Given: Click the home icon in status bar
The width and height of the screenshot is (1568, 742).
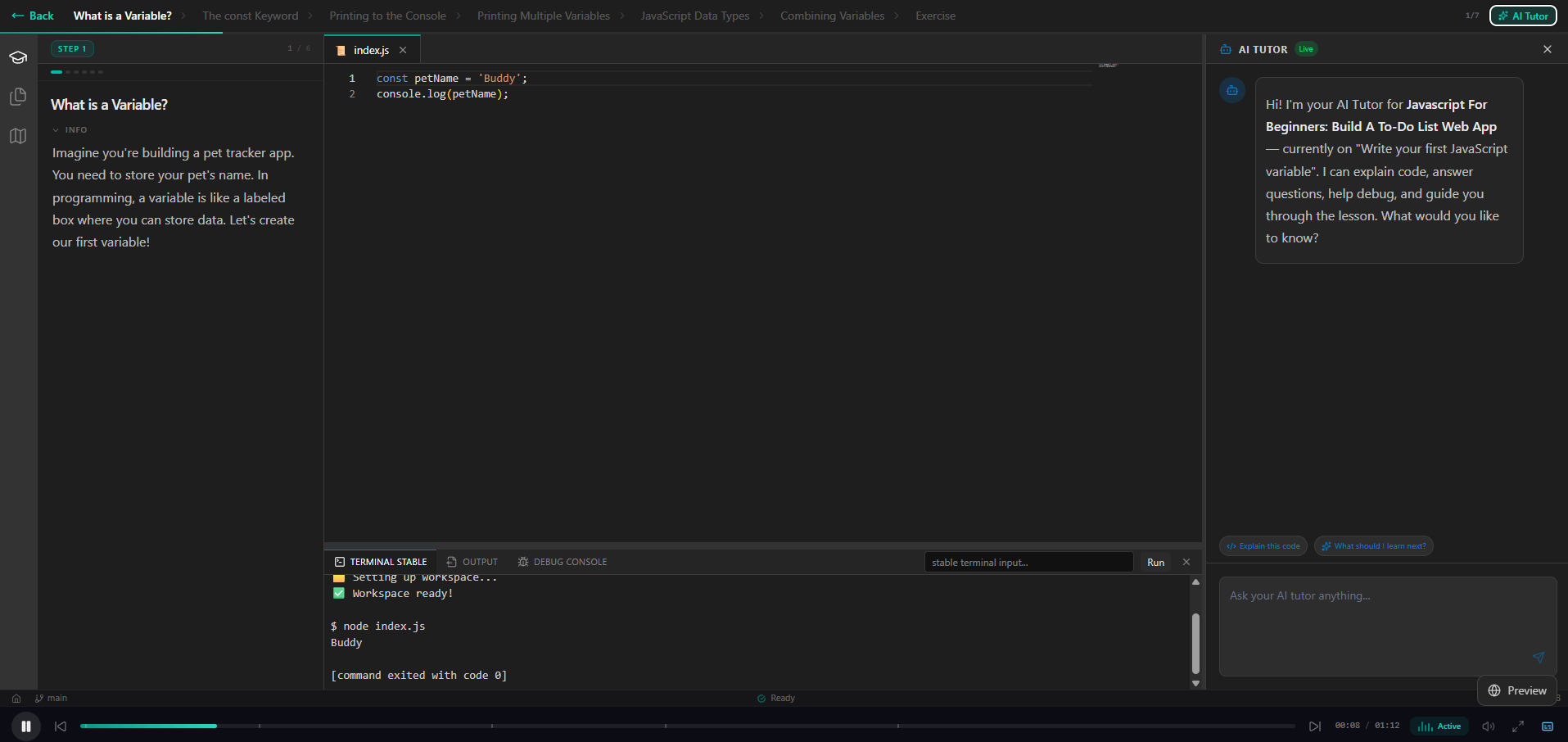Looking at the screenshot, I should [x=16, y=699].
